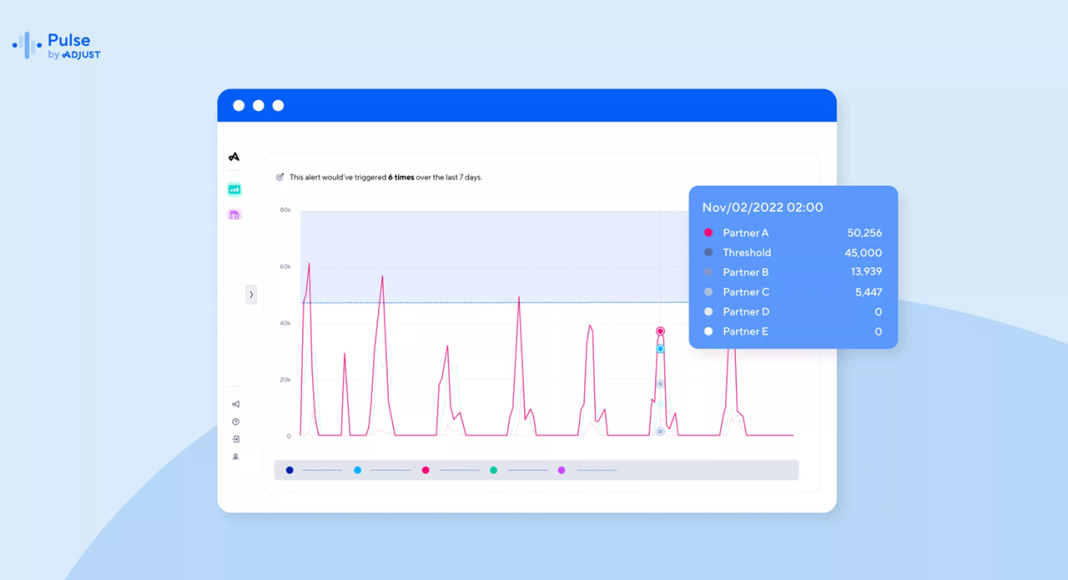Click the dot beside Threshold in tooltip
The width and height of the screenshot is (1068, 580).
coord(708,253)
